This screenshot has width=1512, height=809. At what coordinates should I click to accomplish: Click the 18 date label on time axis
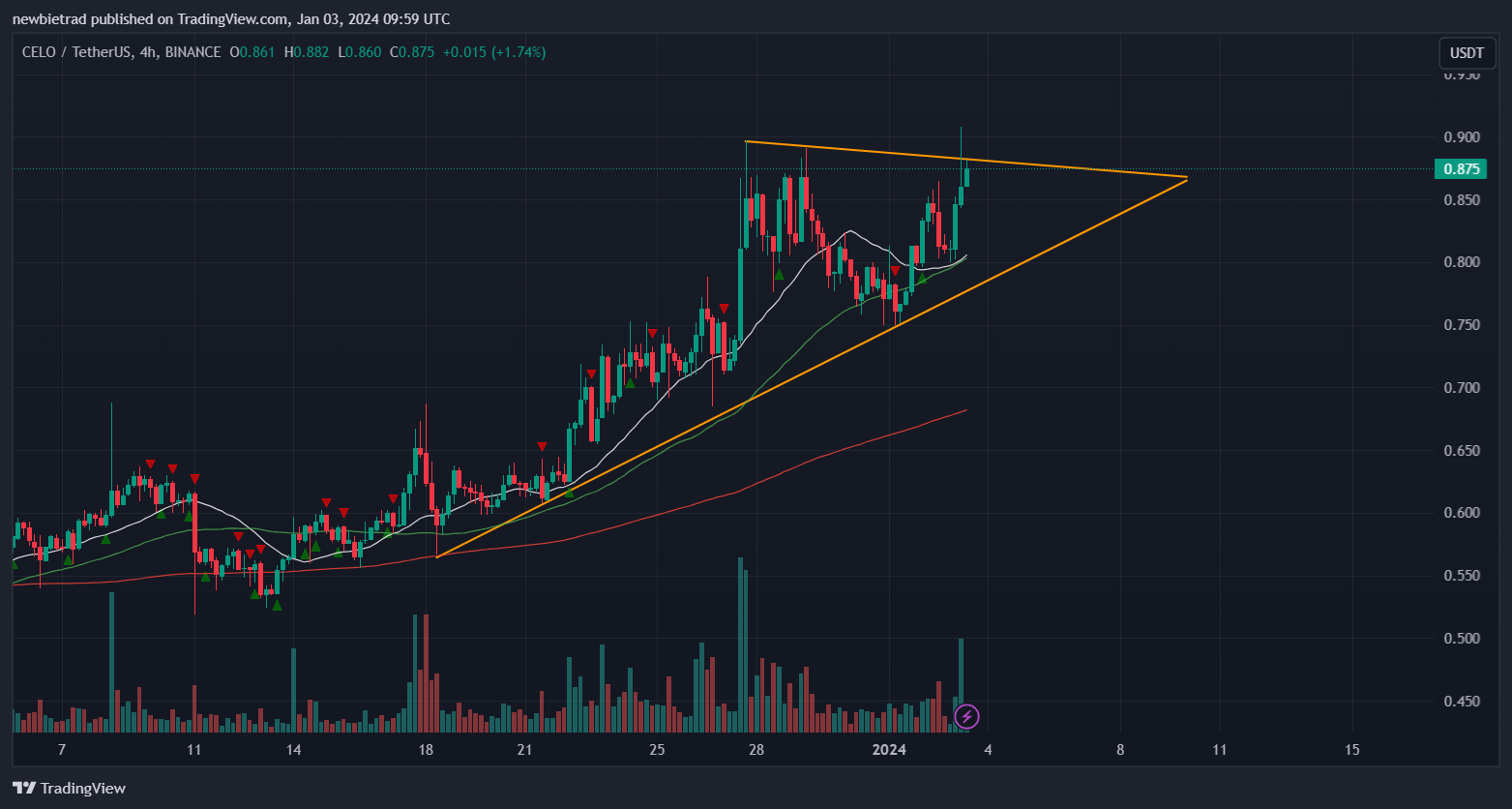click(425, 750)
